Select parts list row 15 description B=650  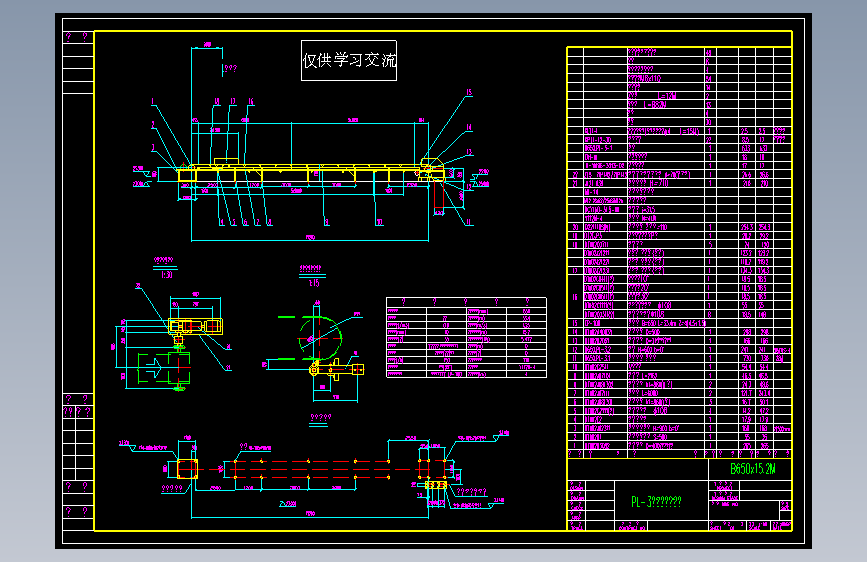[666, 323]
